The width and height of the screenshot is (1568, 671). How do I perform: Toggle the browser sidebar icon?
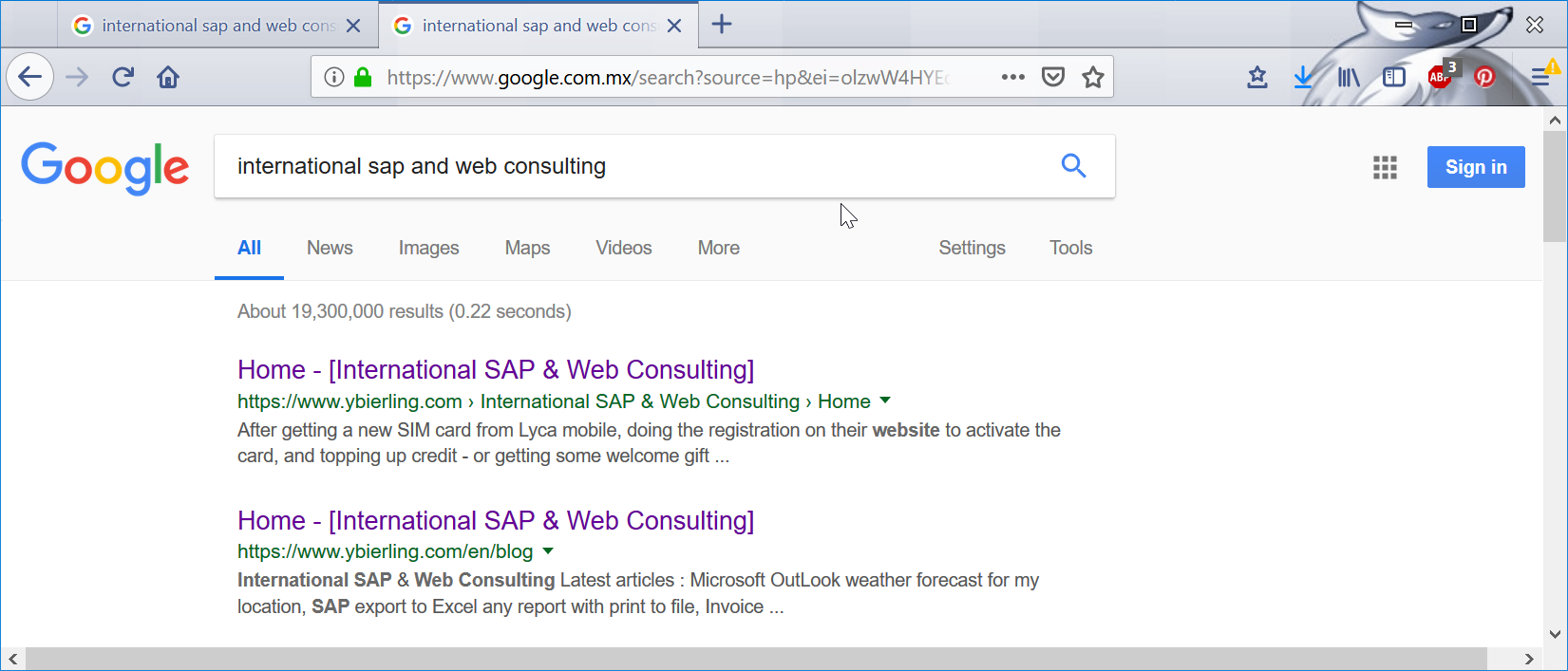click(x=1393, y=77)
